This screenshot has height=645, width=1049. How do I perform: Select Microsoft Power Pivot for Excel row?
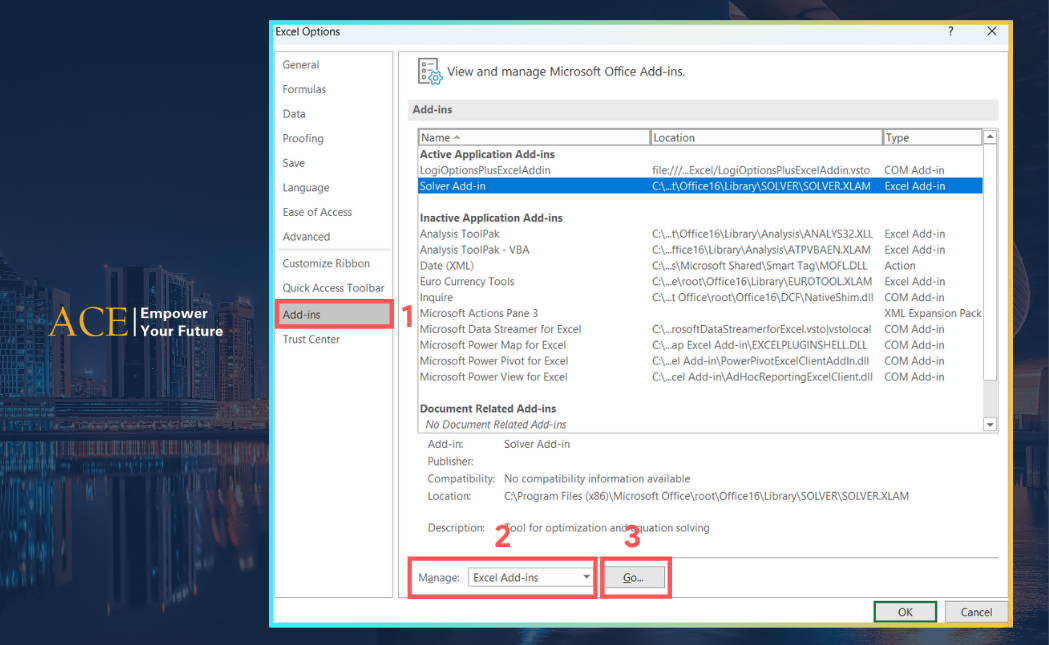pyautogui.click(x=494, y=361)
